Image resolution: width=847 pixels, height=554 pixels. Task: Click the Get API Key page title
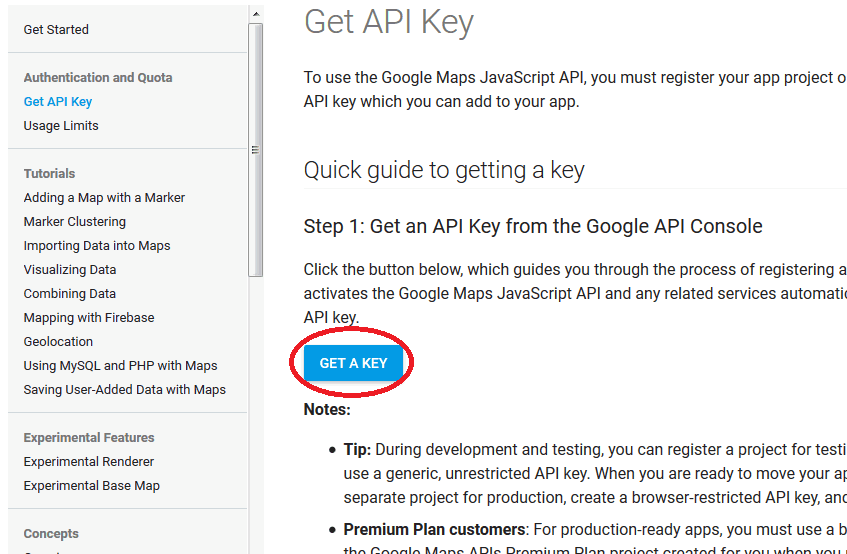click(389, 23)
